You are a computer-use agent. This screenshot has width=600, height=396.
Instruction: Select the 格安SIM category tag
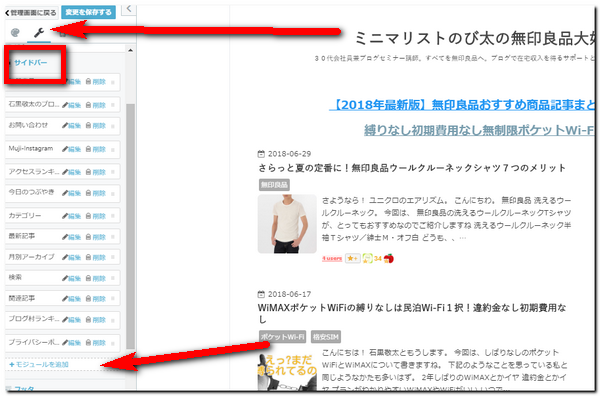point(326,337)
